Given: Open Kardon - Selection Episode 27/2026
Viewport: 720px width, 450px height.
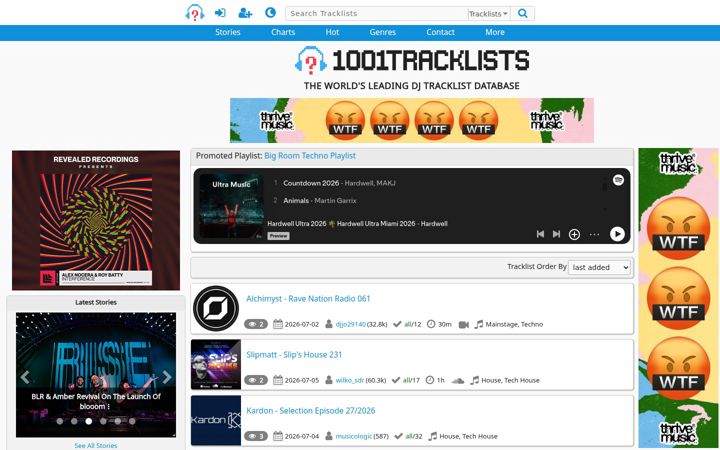Looking at the screenshot, I should 310,411.
